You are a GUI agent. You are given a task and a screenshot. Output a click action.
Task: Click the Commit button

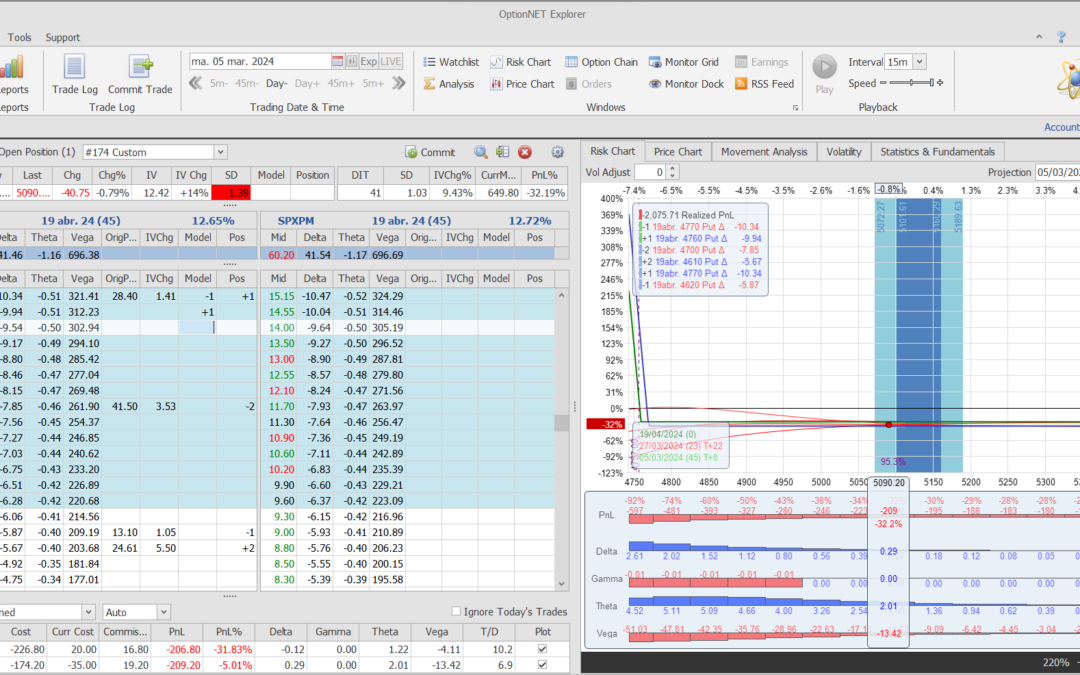(431, 152)
